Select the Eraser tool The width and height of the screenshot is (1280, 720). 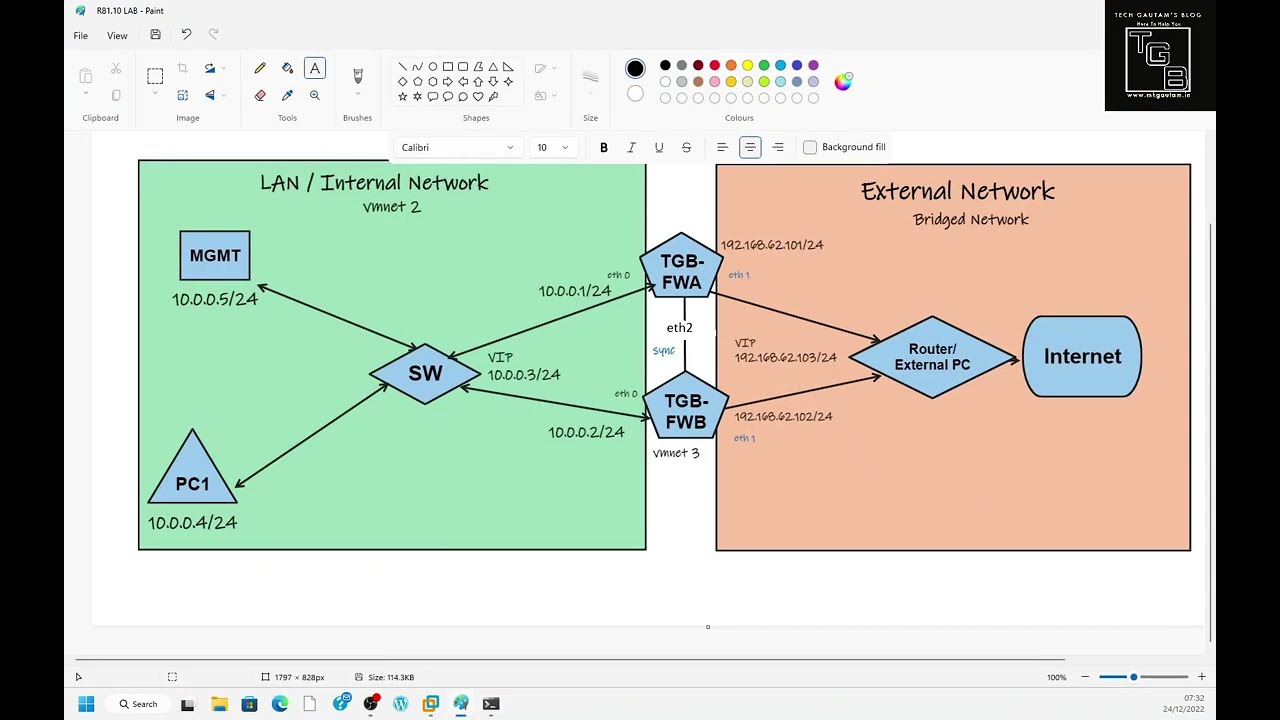point(260,95)
